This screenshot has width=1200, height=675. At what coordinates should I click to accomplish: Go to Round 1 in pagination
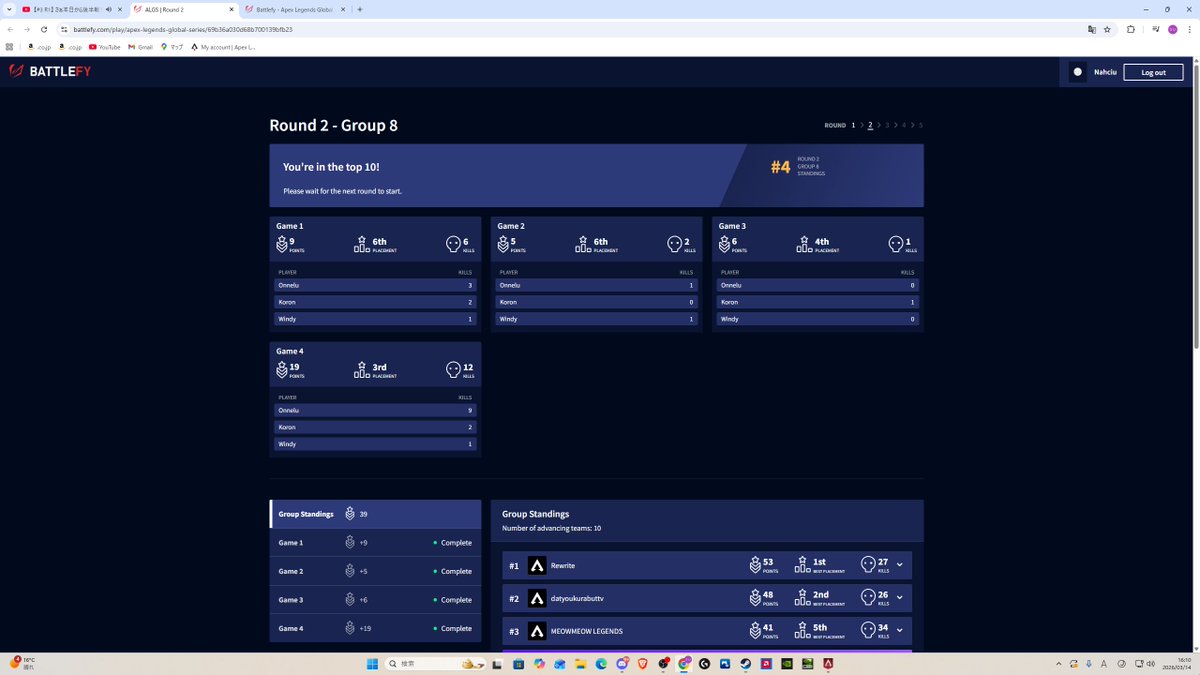pyautogui.click(x=853, y=125)
